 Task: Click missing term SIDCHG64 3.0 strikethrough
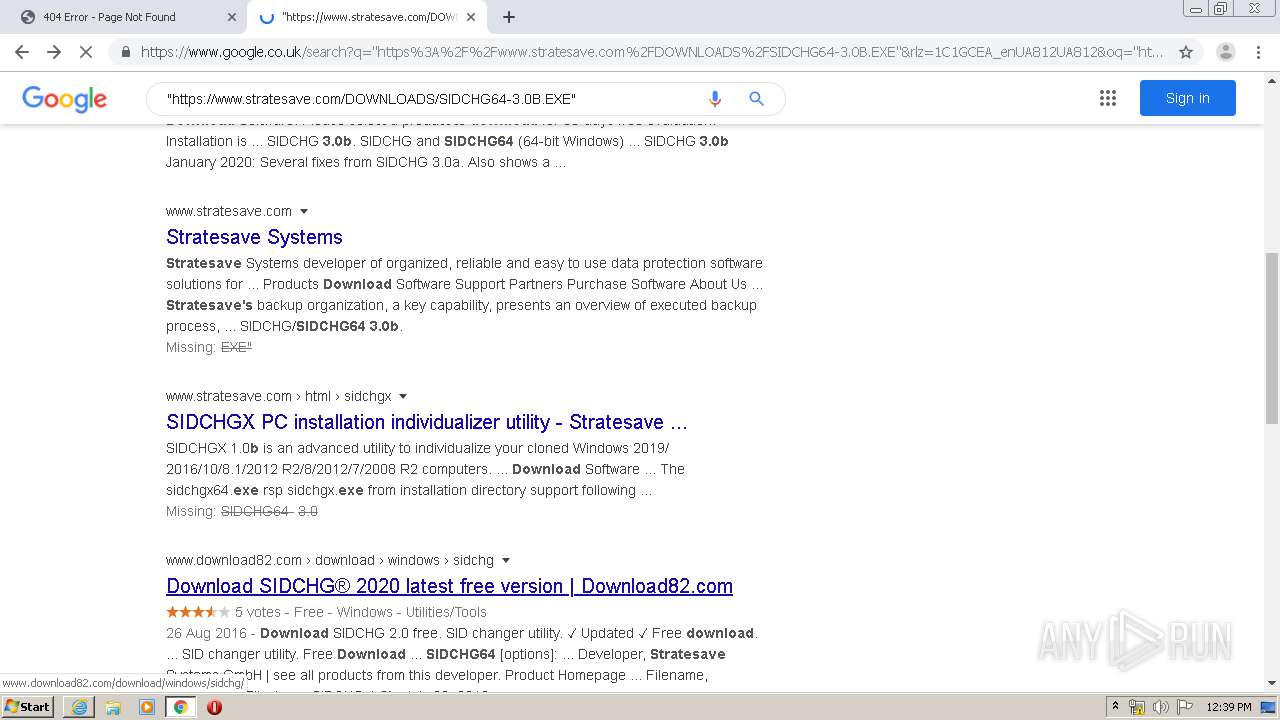tap(269, 511)
